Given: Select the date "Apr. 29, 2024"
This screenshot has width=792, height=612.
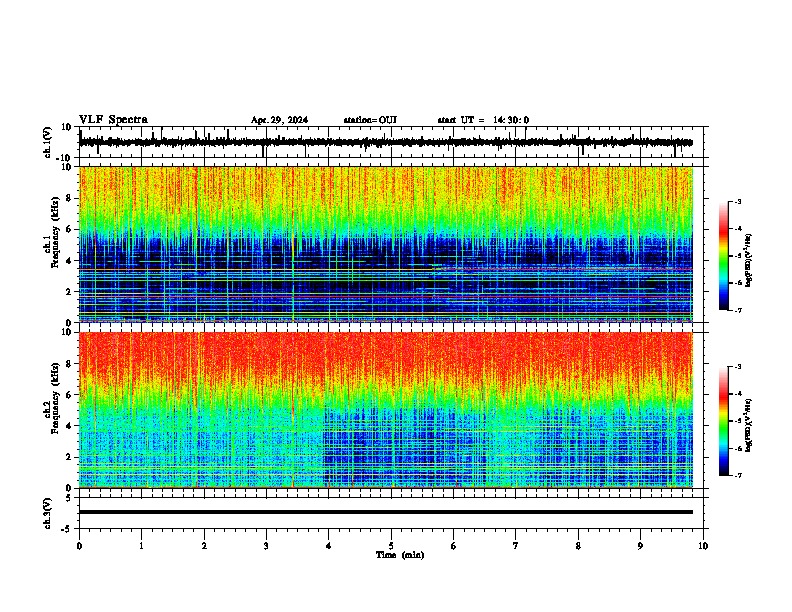Looking at the screenshot, I should click(279, 120).
